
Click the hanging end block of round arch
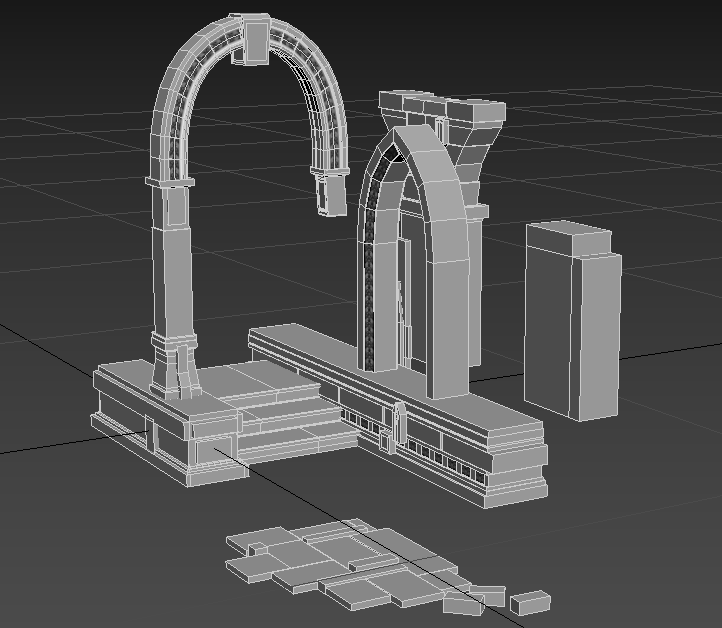pyautogui.click(x=332, y=195)
